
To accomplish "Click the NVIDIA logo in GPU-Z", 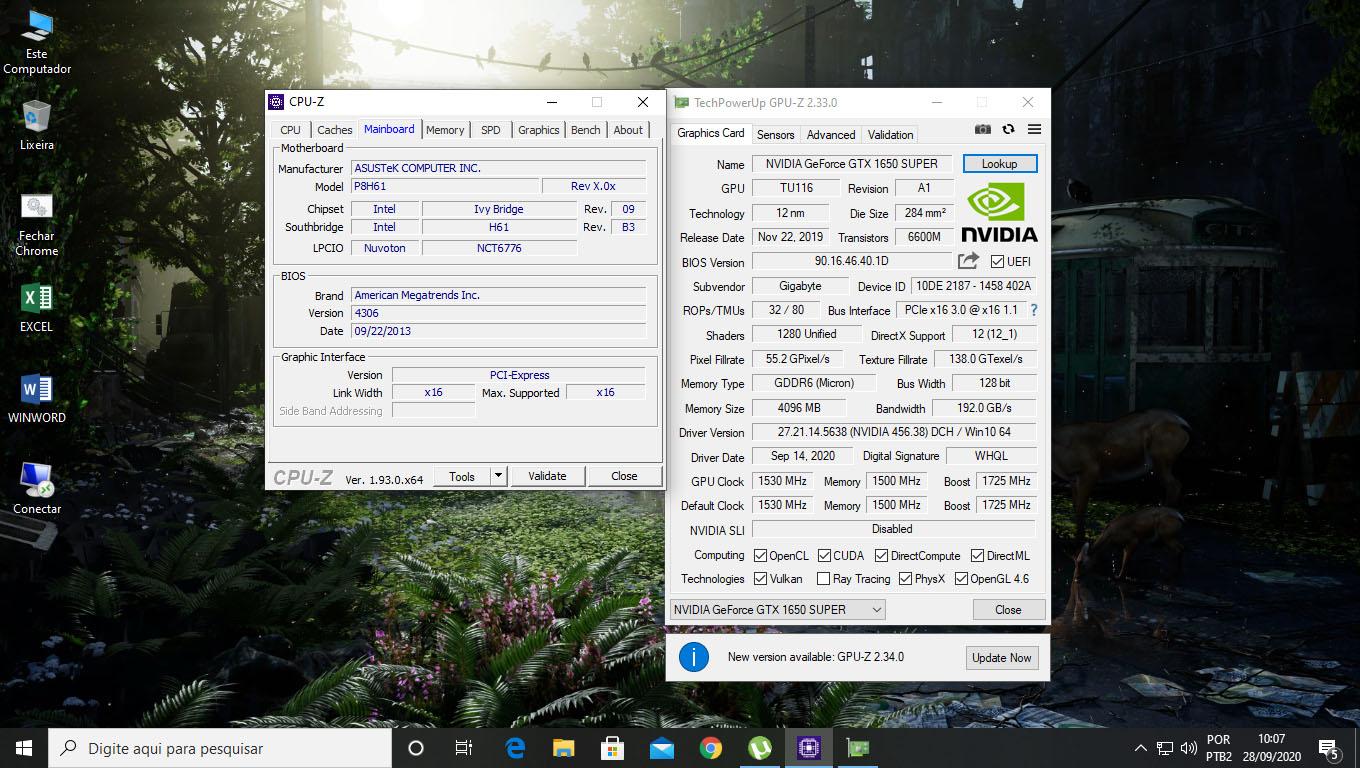I will coord(999,211).
